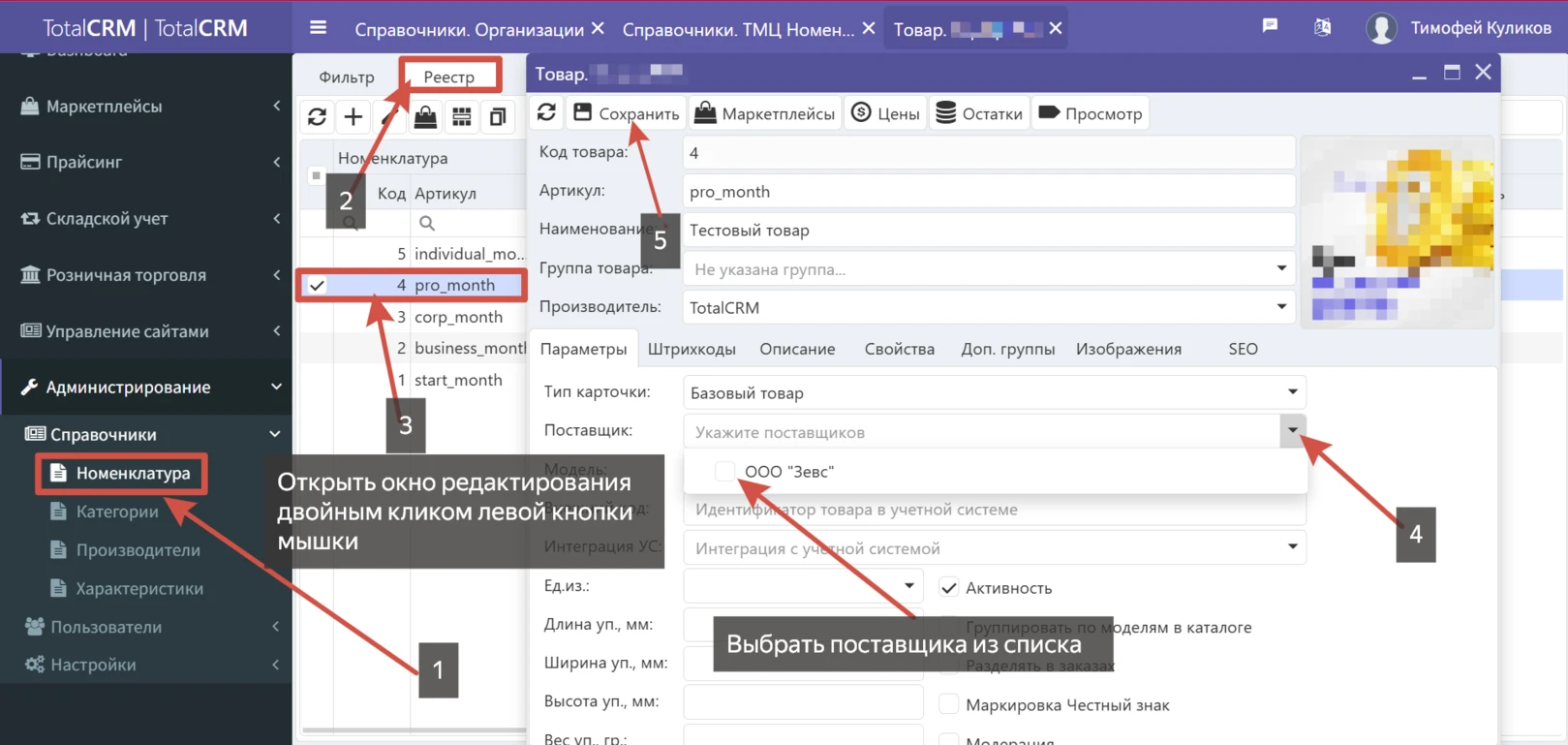Add a new item with plus icon
Viewport: 1568px width, 745px height.
tap(354, 117)
